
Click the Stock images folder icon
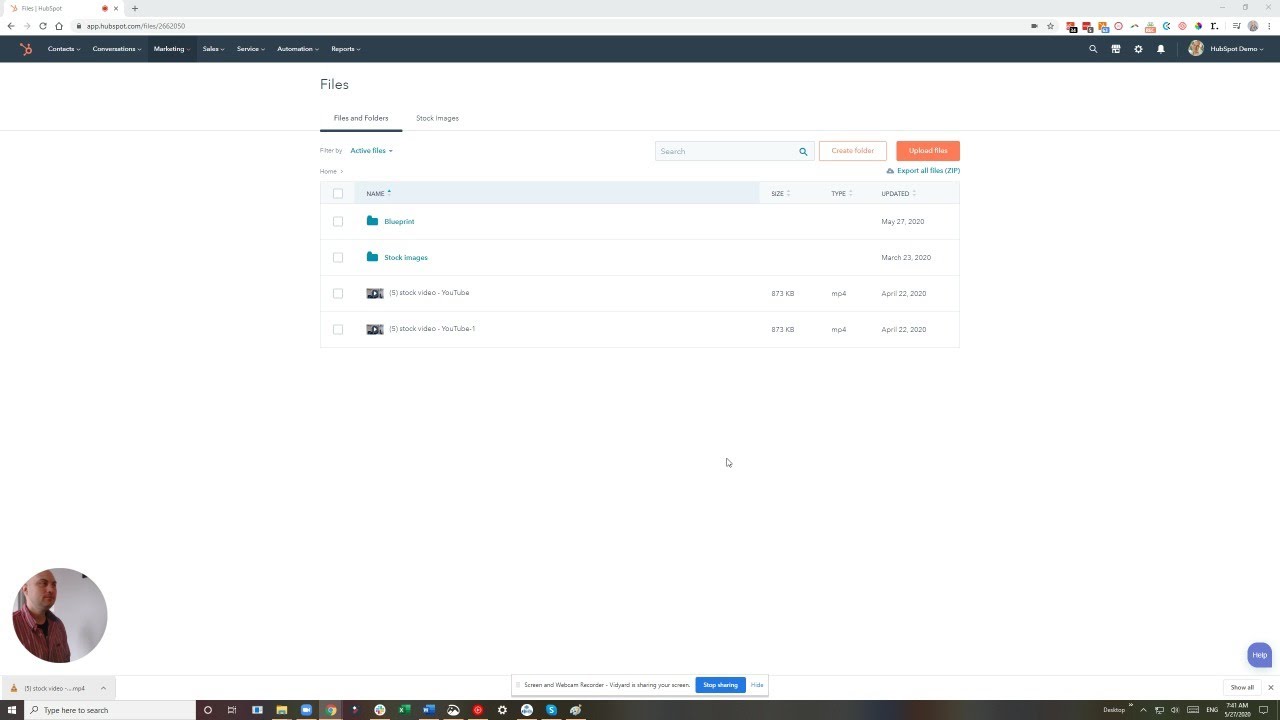(x=372, y=257)
